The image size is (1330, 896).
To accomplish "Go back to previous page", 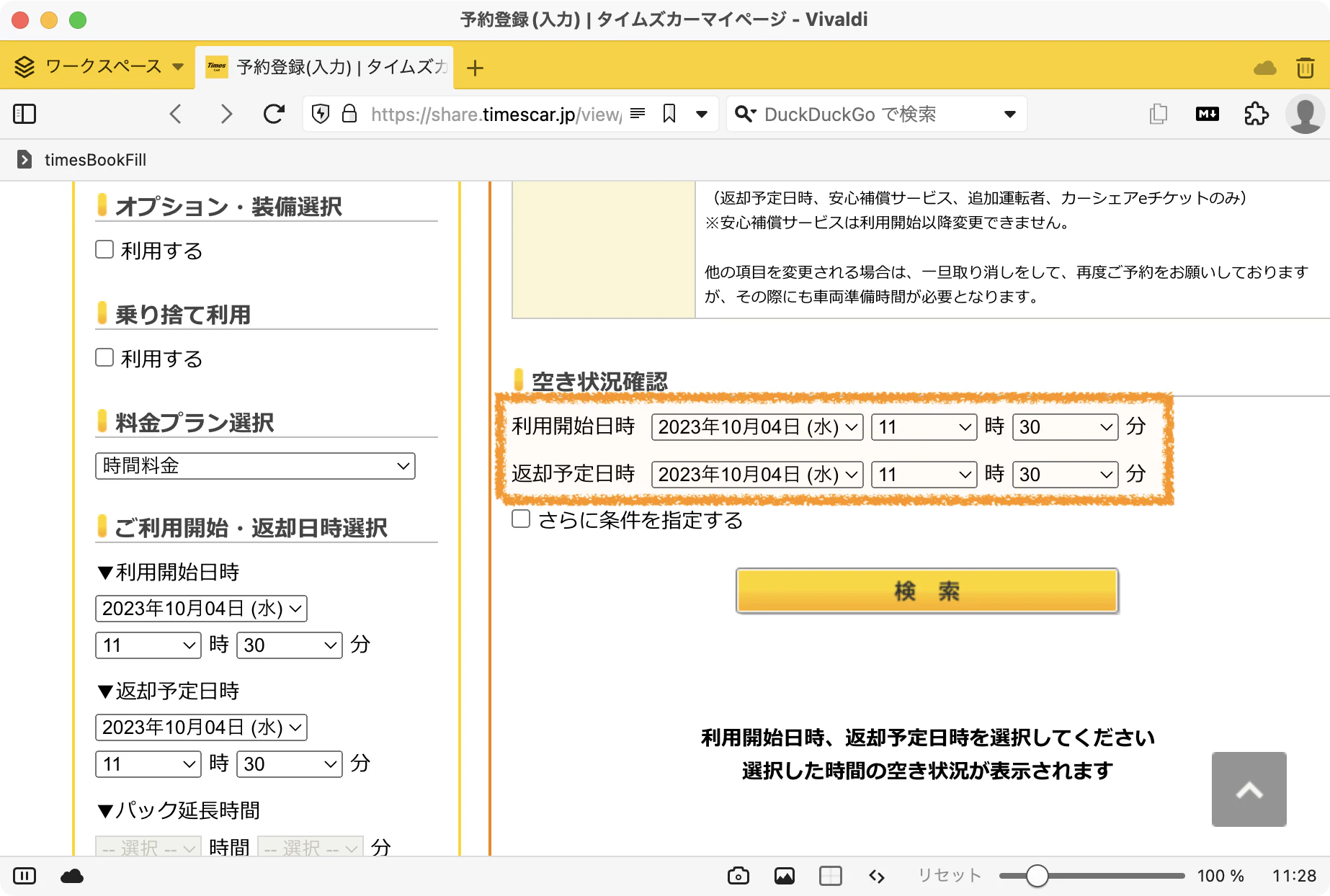I will (x=175, y=114).
